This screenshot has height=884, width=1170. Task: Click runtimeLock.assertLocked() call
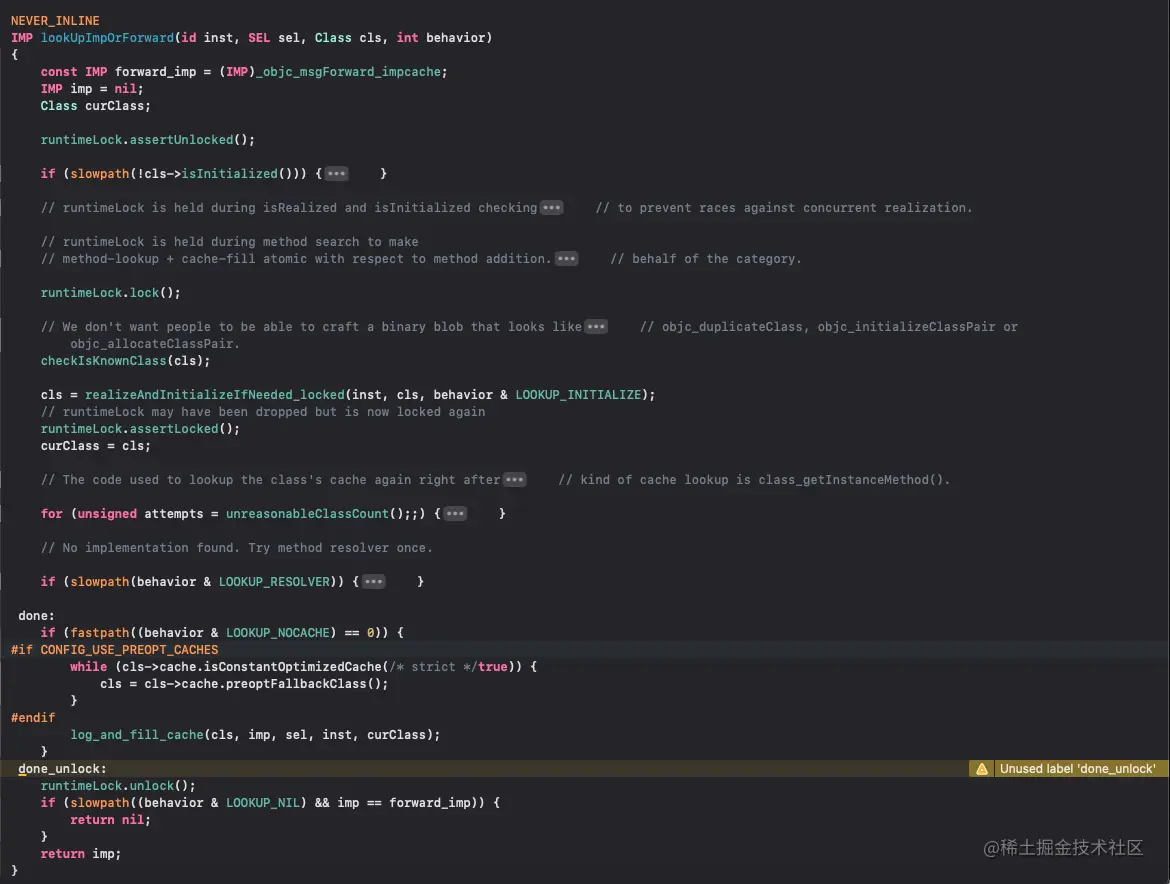pos(140,429)
